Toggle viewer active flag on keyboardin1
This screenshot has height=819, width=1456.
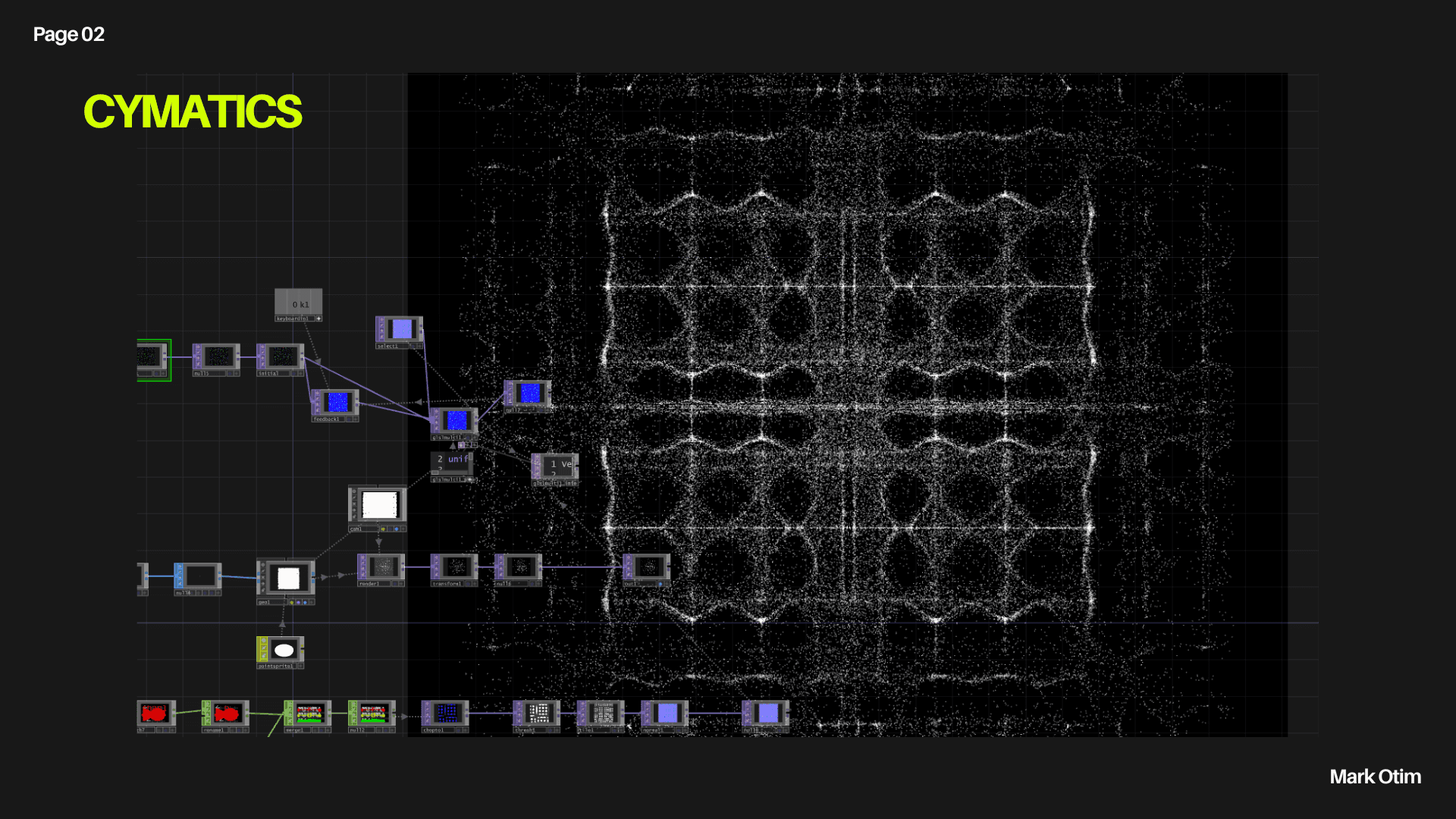point(318,318)
